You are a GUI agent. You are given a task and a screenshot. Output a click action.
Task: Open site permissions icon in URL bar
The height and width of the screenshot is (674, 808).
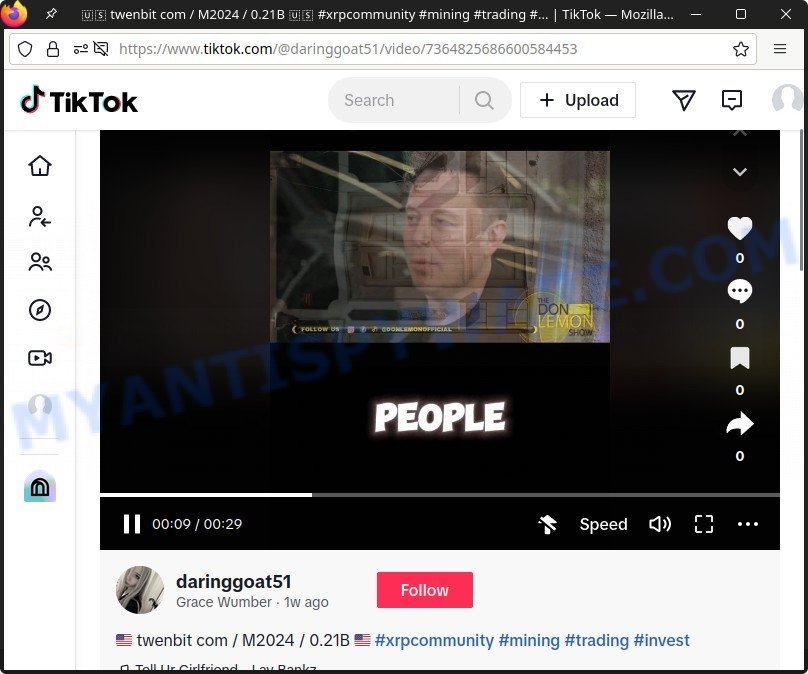80,49
